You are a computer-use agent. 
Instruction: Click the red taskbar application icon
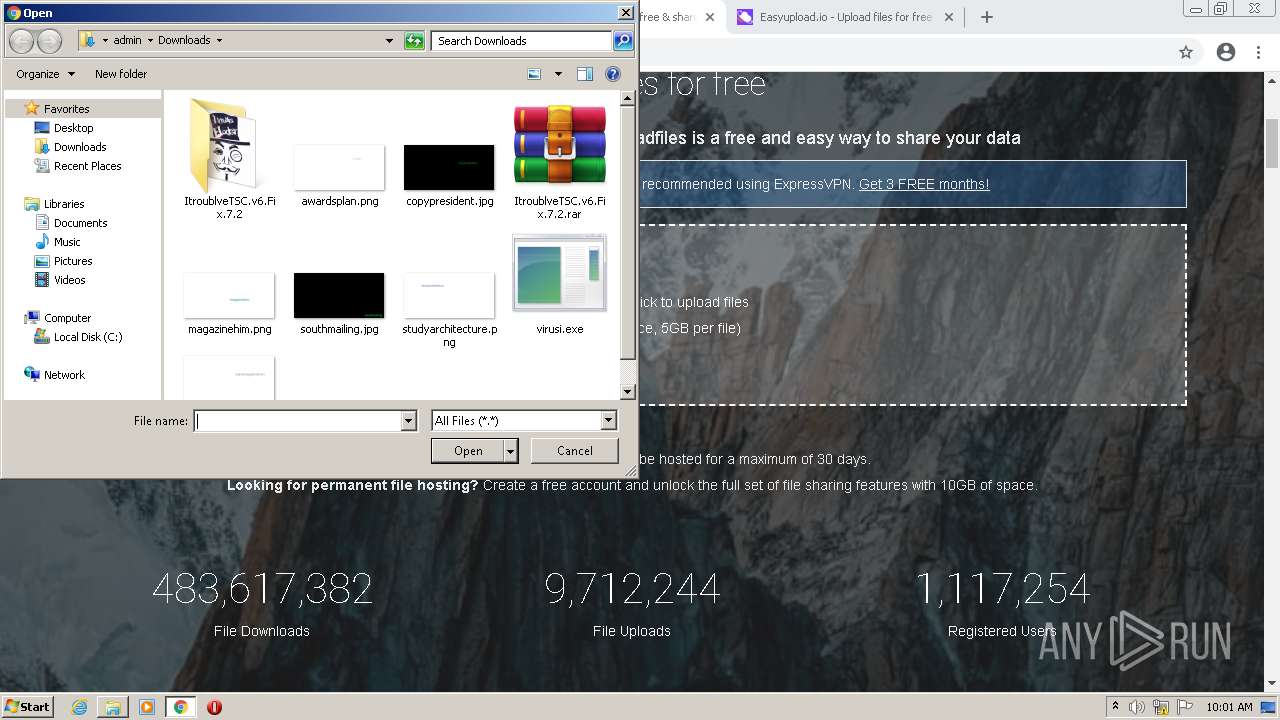[x=214, y=707]
